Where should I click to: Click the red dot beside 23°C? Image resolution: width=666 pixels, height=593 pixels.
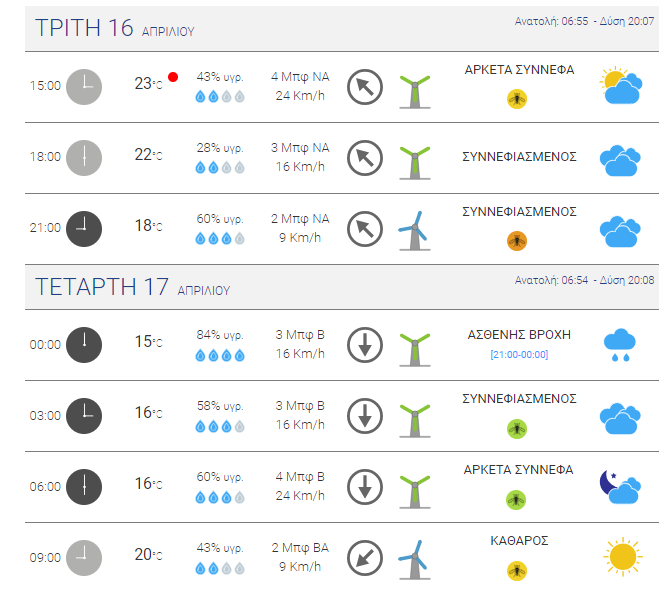173,77
